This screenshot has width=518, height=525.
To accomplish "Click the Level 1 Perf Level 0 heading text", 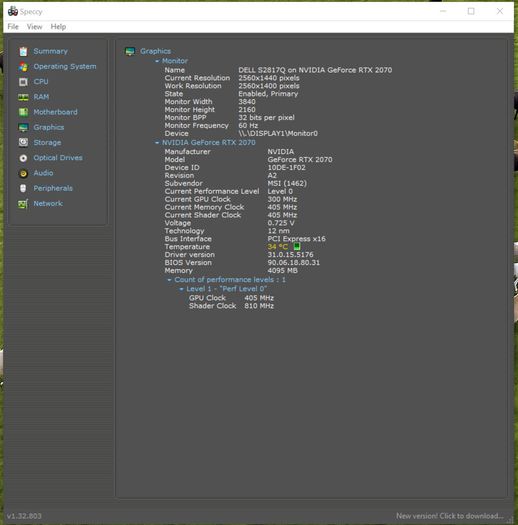I will (x=227, y=289).
